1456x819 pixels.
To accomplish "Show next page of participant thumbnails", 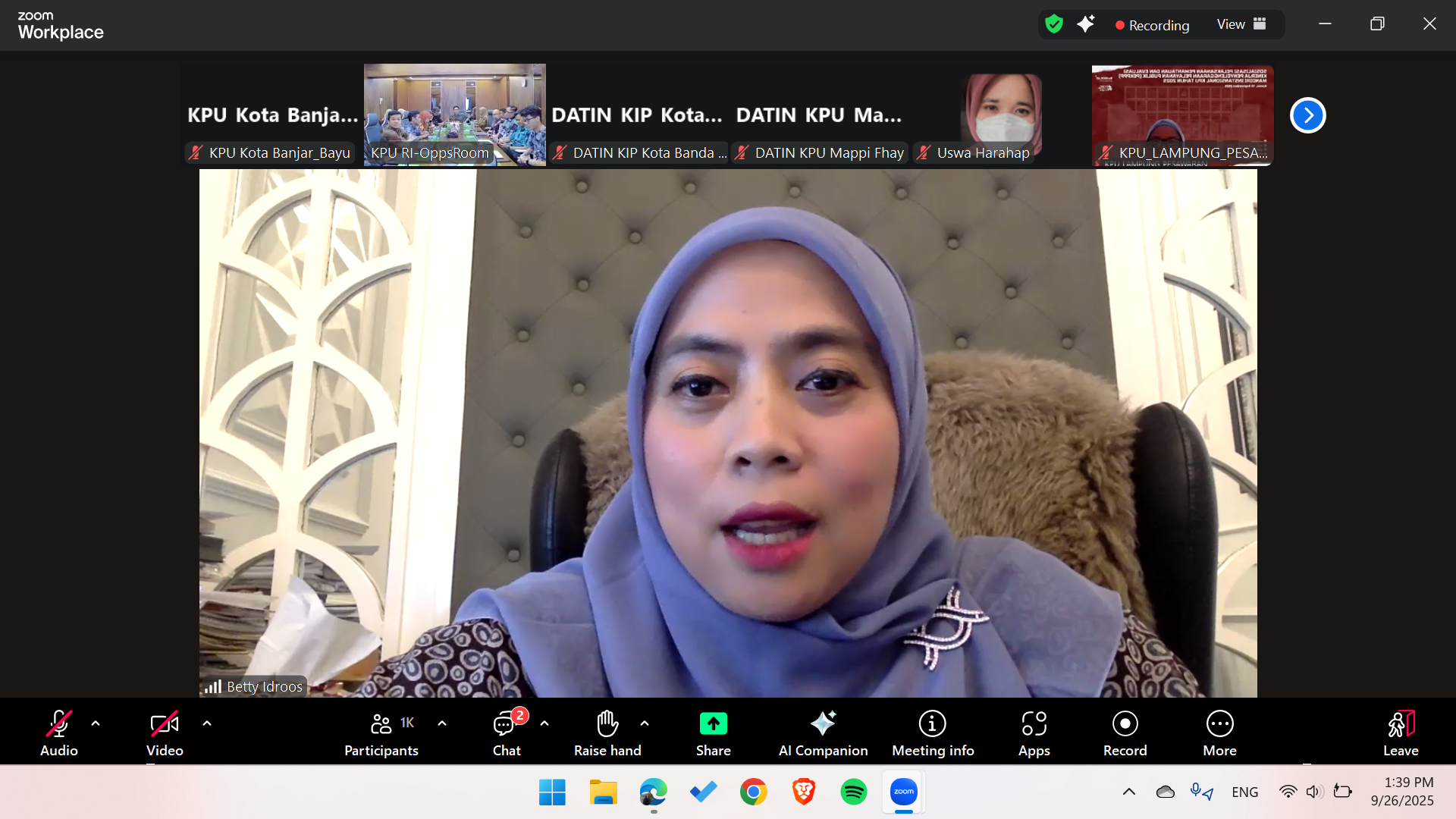I will coord(1307,115).
